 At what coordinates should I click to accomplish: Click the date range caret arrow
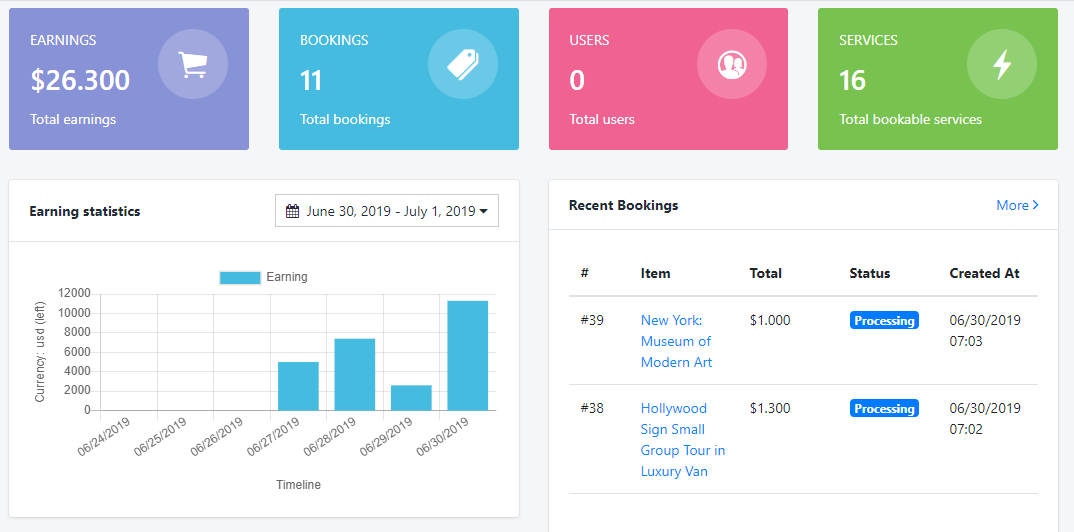click(484, 212)
